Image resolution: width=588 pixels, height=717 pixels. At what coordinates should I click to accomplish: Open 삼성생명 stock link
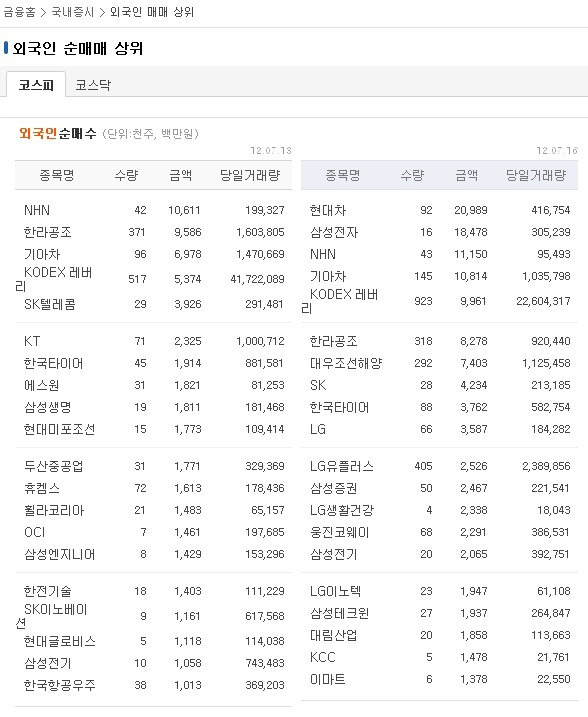click(x=48, y=407)
